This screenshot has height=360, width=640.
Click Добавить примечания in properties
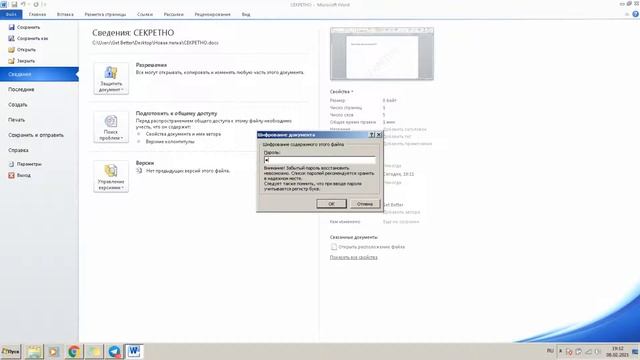click(407, 144)
